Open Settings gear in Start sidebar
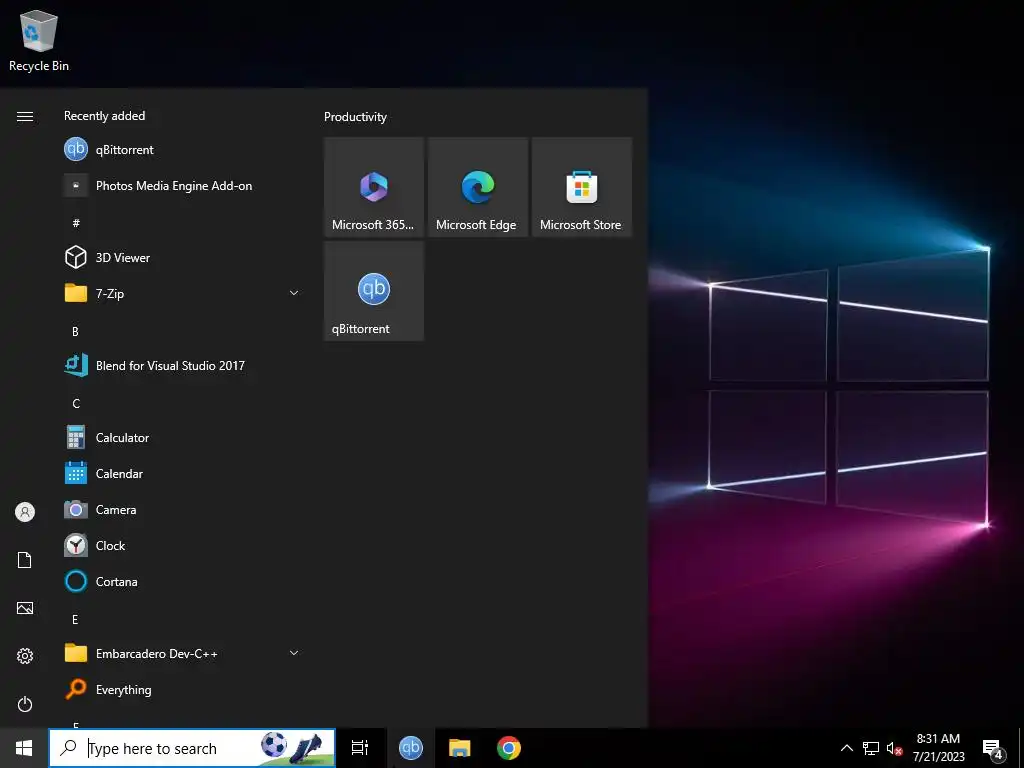This screenshot has width=1024, height=768. point(25,656)
